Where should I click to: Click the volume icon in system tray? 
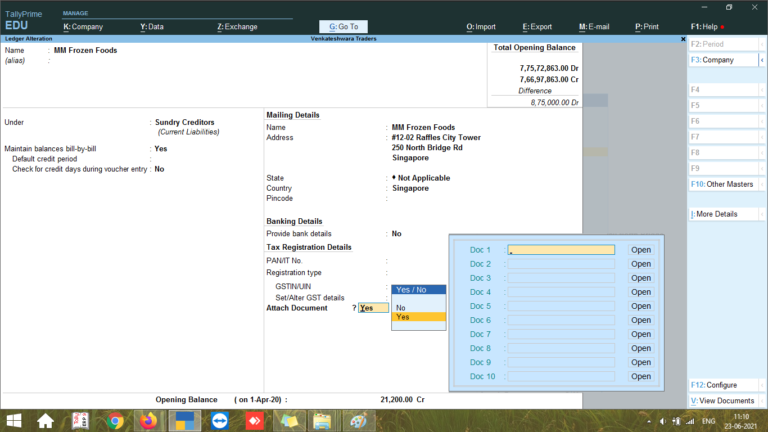pyautogui.click(x=663, y=421)
